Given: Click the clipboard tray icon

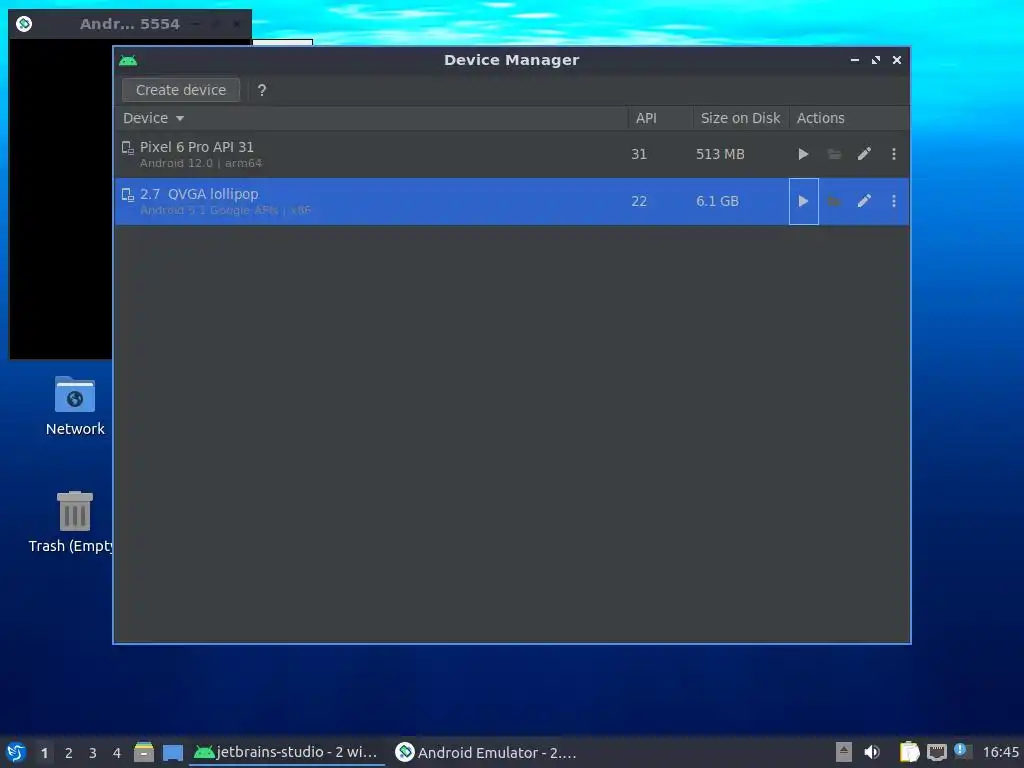Looking at the screenshot, I should point(909,752).
